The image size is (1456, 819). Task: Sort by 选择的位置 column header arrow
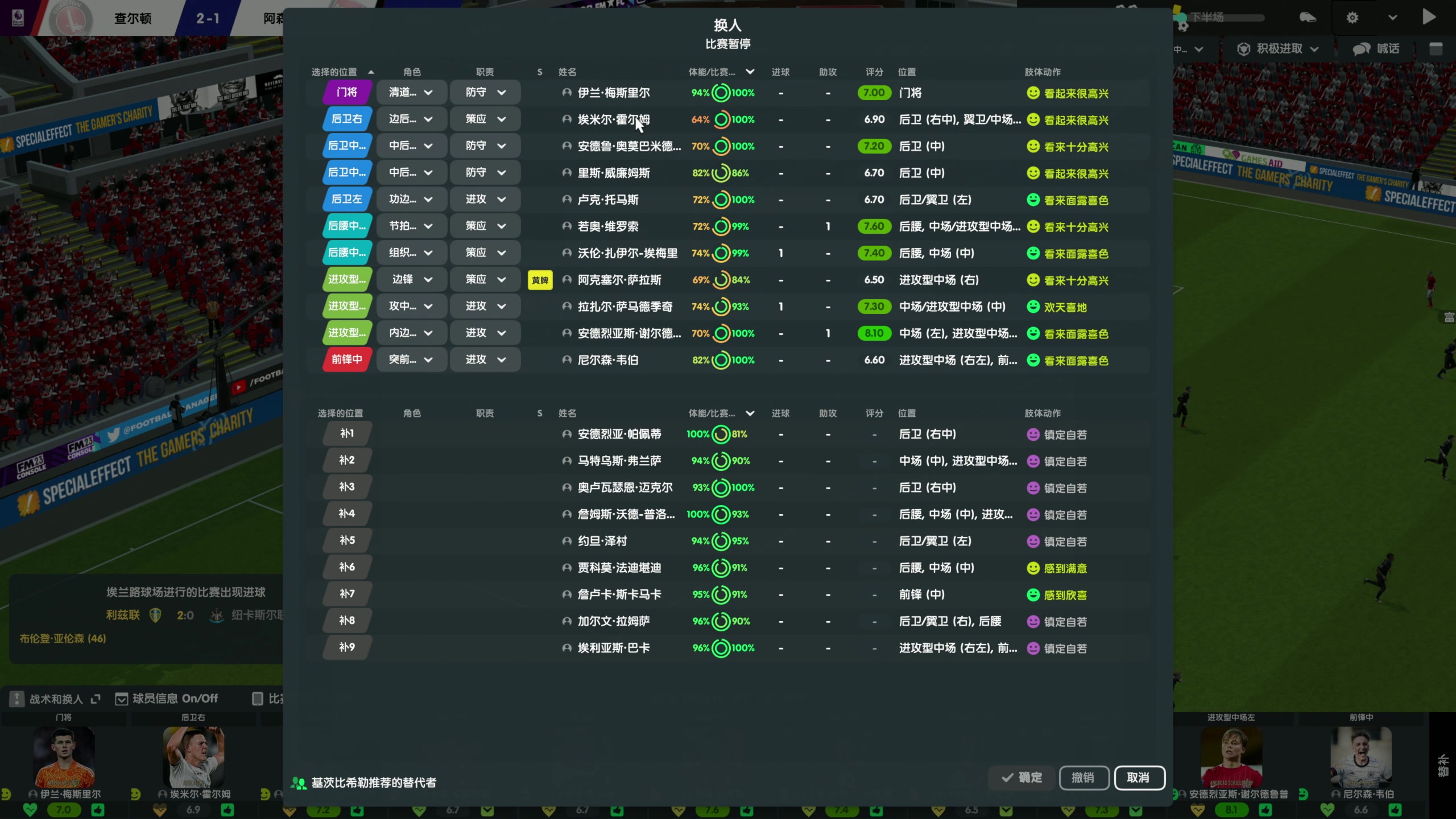(371, 72)
